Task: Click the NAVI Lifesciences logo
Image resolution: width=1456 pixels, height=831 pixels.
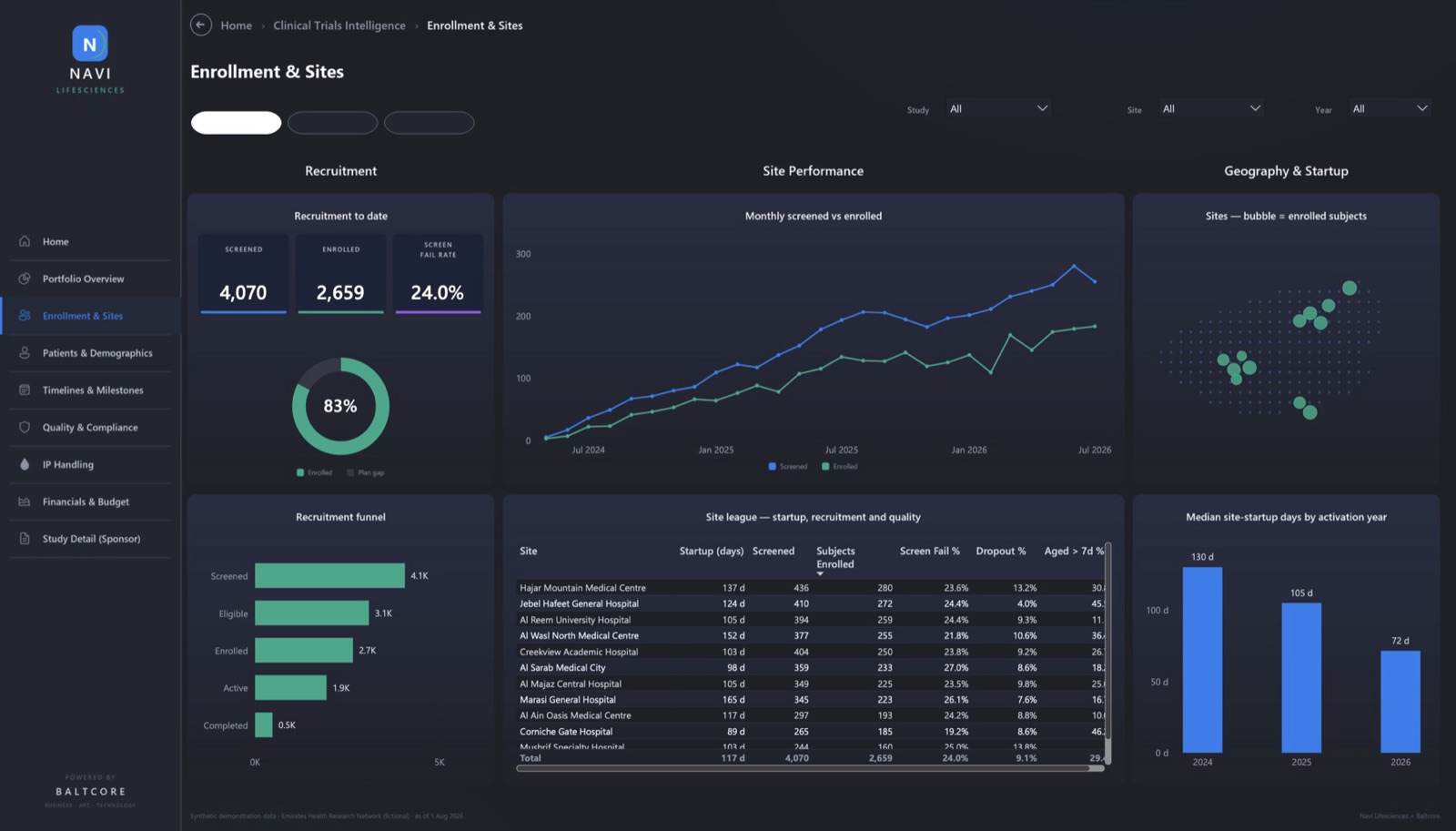Action: [90, 59]
